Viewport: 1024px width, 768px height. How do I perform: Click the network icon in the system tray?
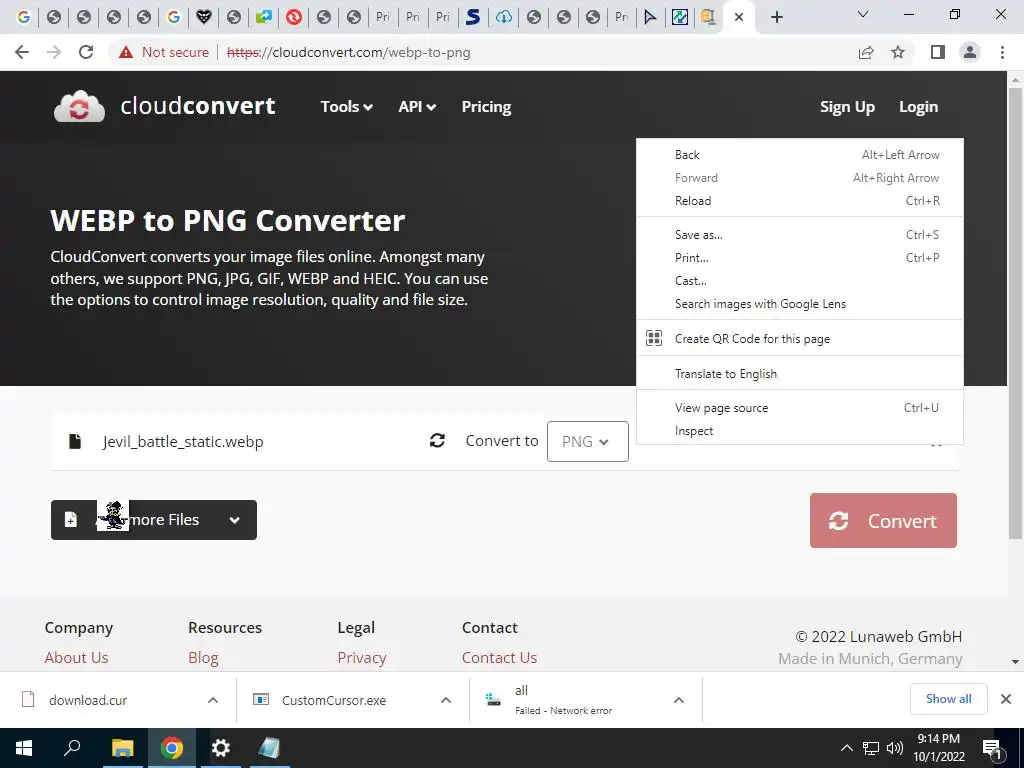(871, 748)
